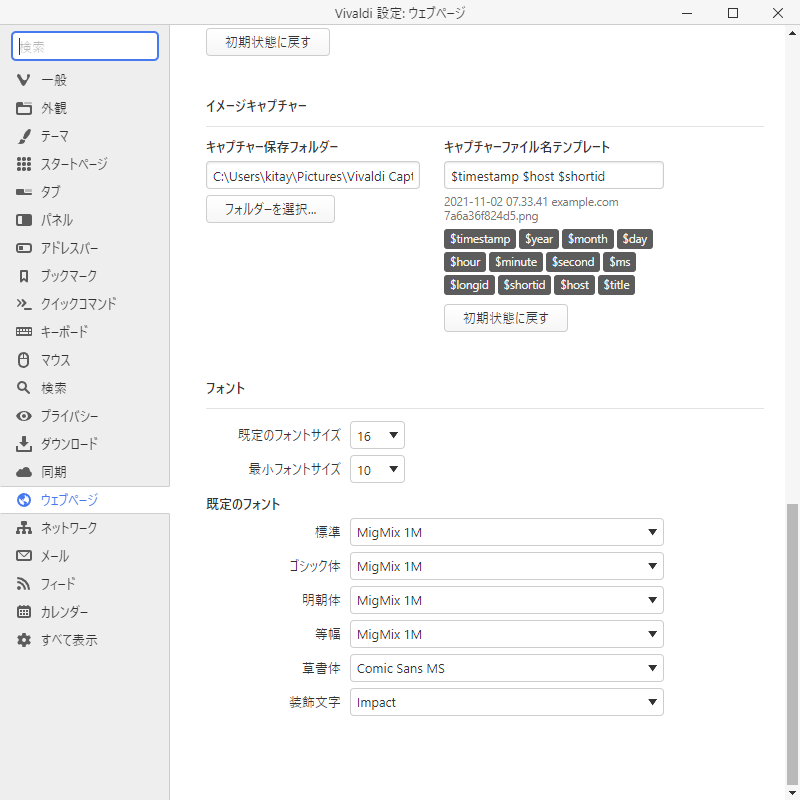Click the ウェブページ globe icon
The width and height of the screenshot is (800, 800).
(x=23, y=500)
